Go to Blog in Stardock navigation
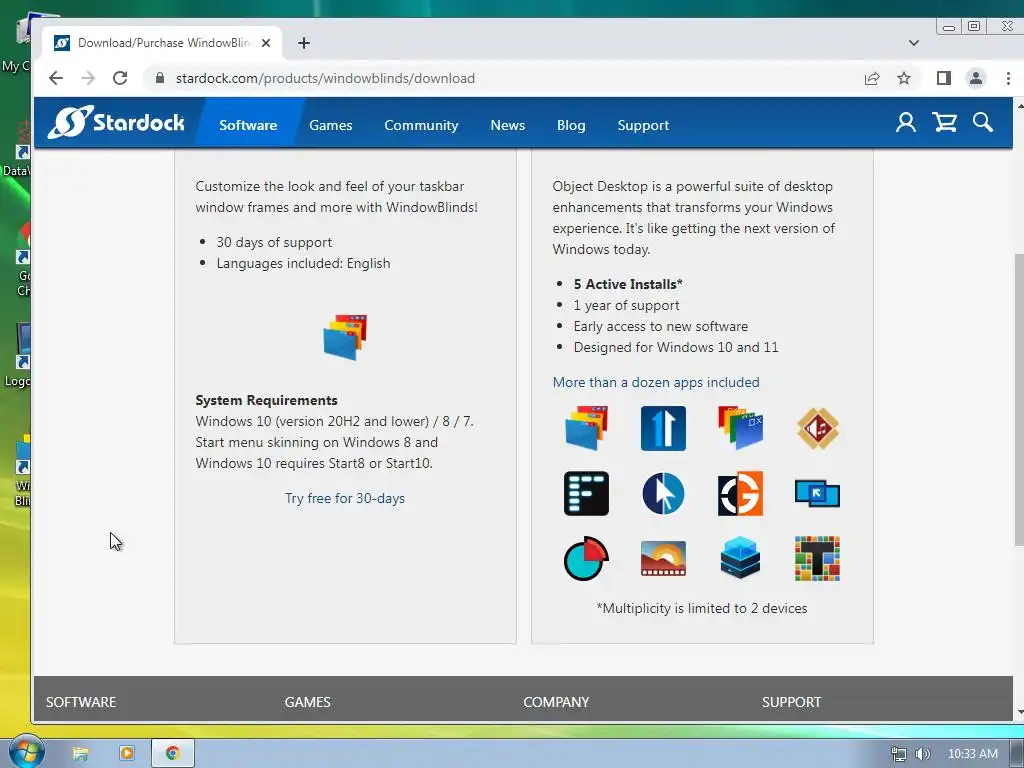The image size is (1024, 768). click(571, 125)
